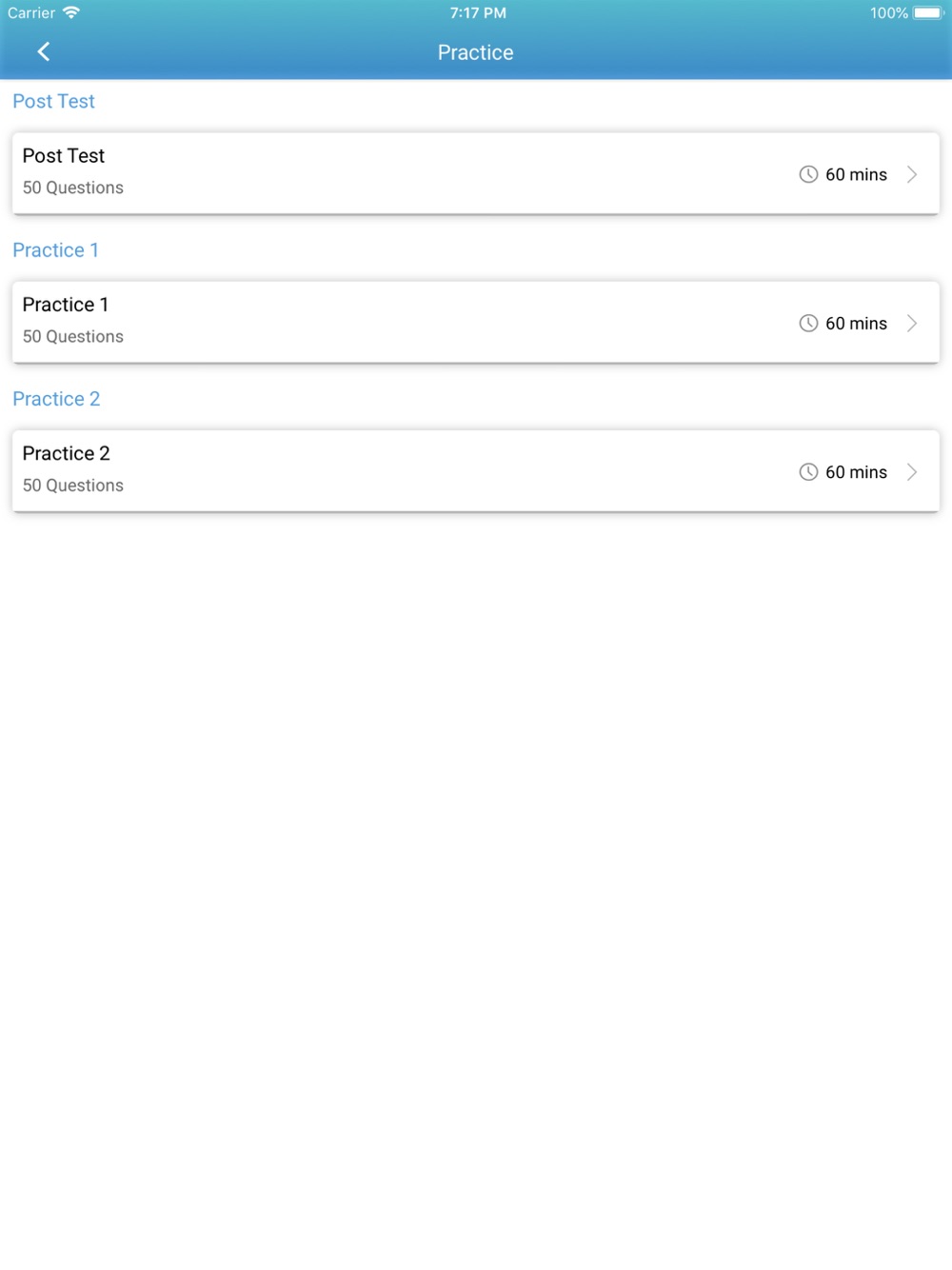Open Post Test via its right chevron
This screenshot has height=1270, width=952.
(x=912, y=174)
